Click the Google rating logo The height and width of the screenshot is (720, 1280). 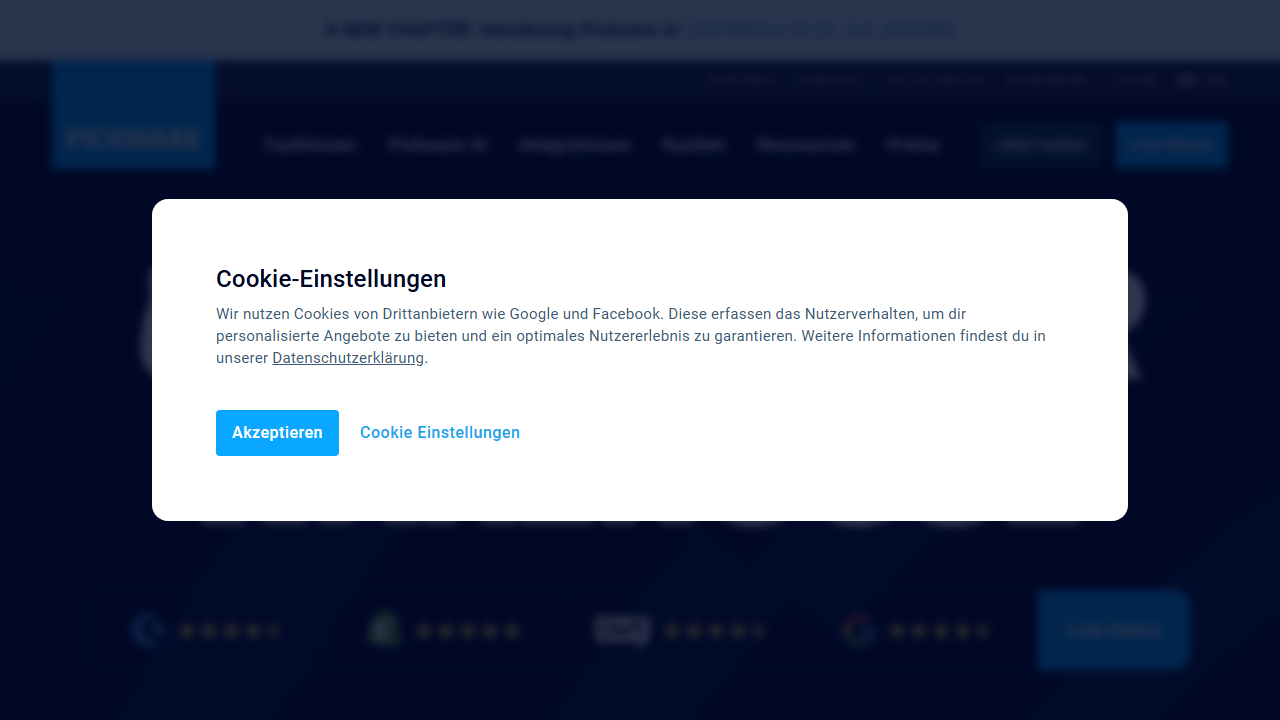pos(858,630)
